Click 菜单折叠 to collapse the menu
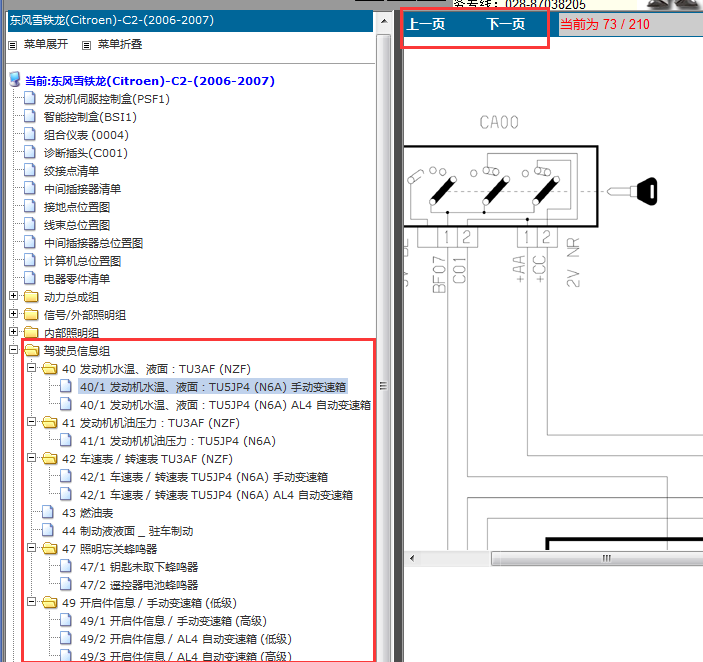703x662 pixels. pos(120,44)
